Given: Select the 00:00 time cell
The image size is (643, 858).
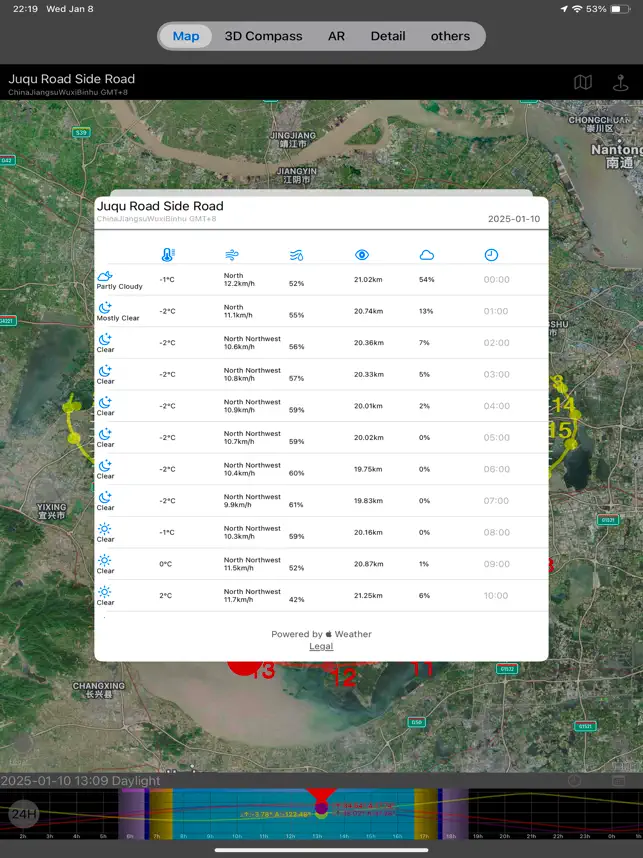Looking at the screenshot, I should (x=496, y=280).
